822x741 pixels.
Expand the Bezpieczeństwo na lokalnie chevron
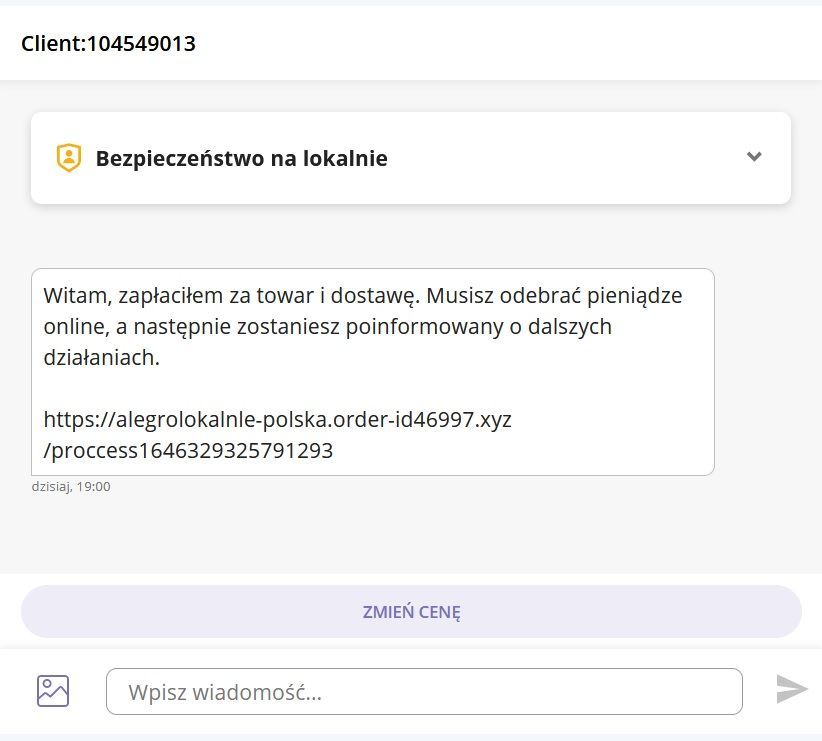(x=754, y=156)
